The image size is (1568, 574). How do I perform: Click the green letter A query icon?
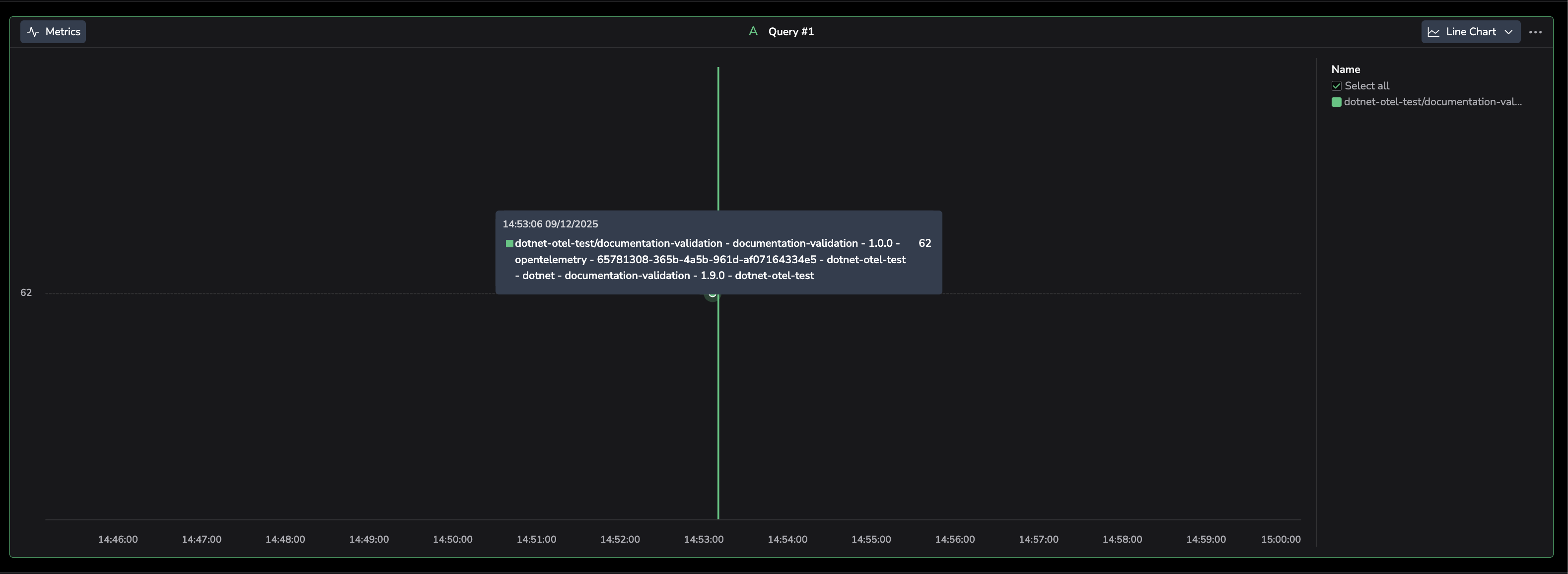point(753,31)
